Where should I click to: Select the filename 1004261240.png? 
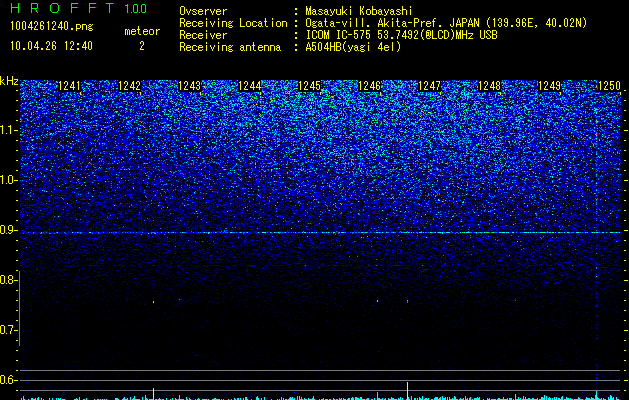point(52,26)
